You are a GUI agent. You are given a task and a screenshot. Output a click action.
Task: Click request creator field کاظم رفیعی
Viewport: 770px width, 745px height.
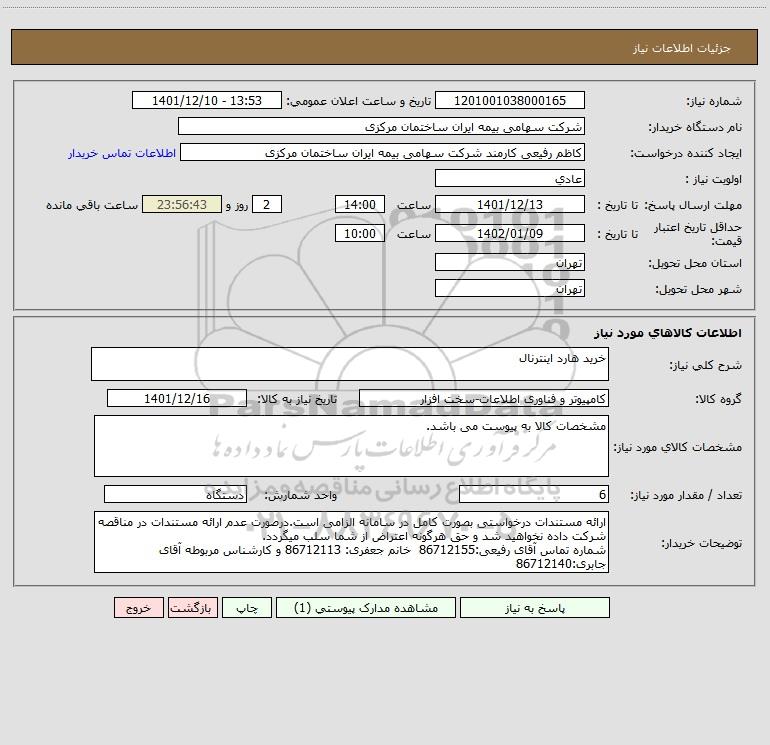click(382, 152)
